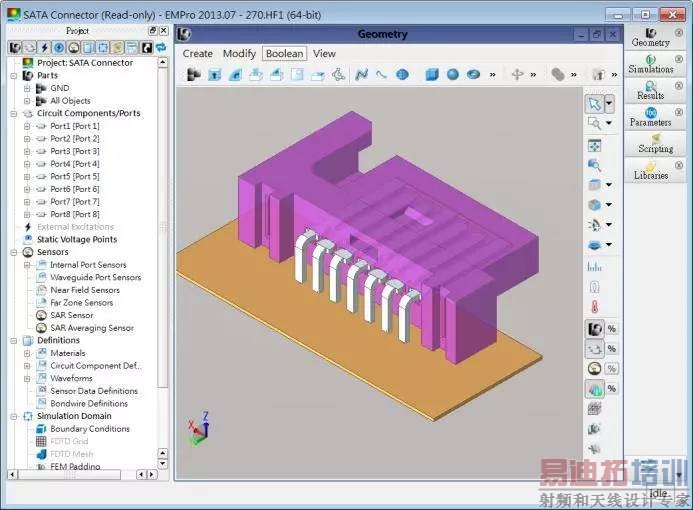Open the Modify menu
693x510 pixels.
(239, 53)
